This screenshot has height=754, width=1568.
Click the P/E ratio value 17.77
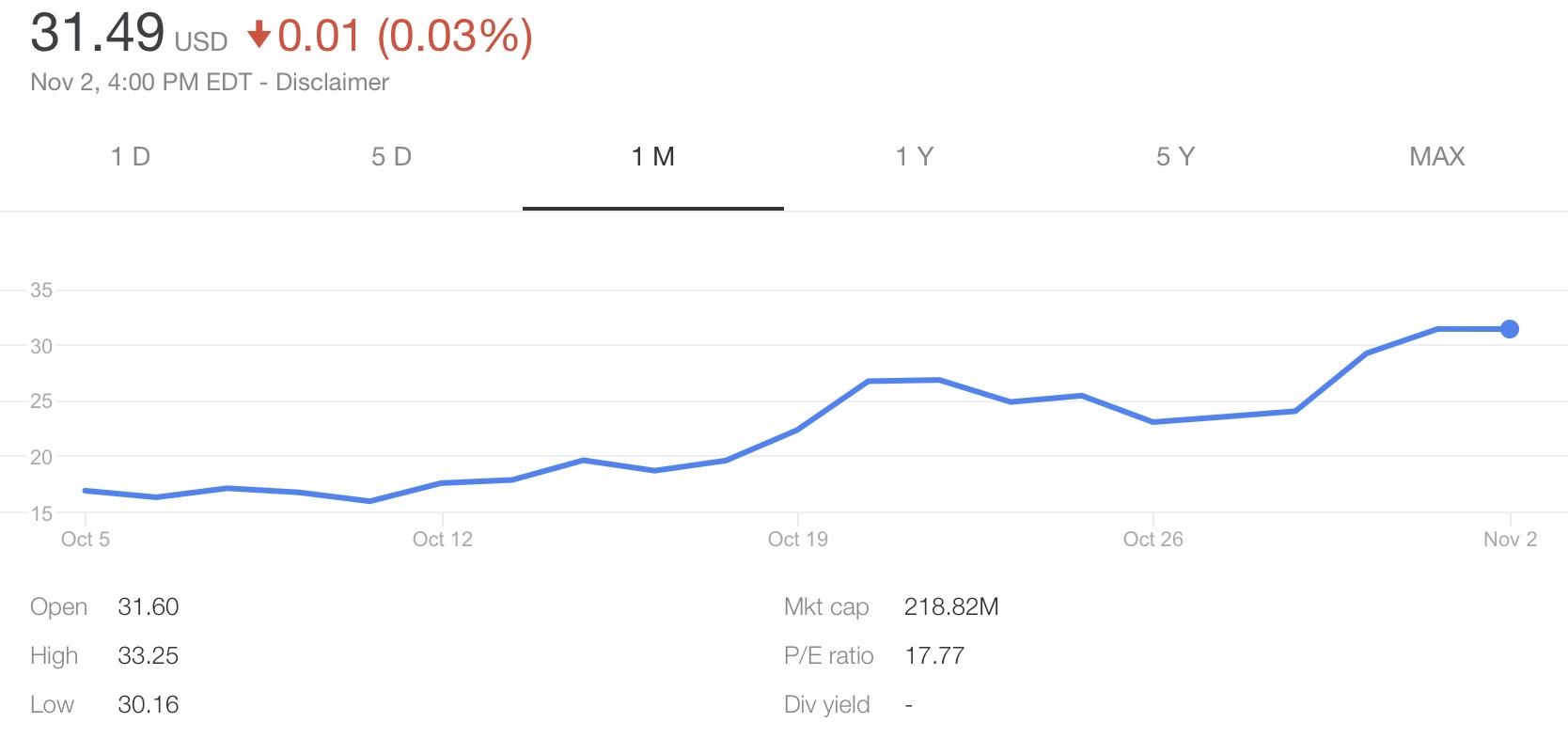click(934, 656)
